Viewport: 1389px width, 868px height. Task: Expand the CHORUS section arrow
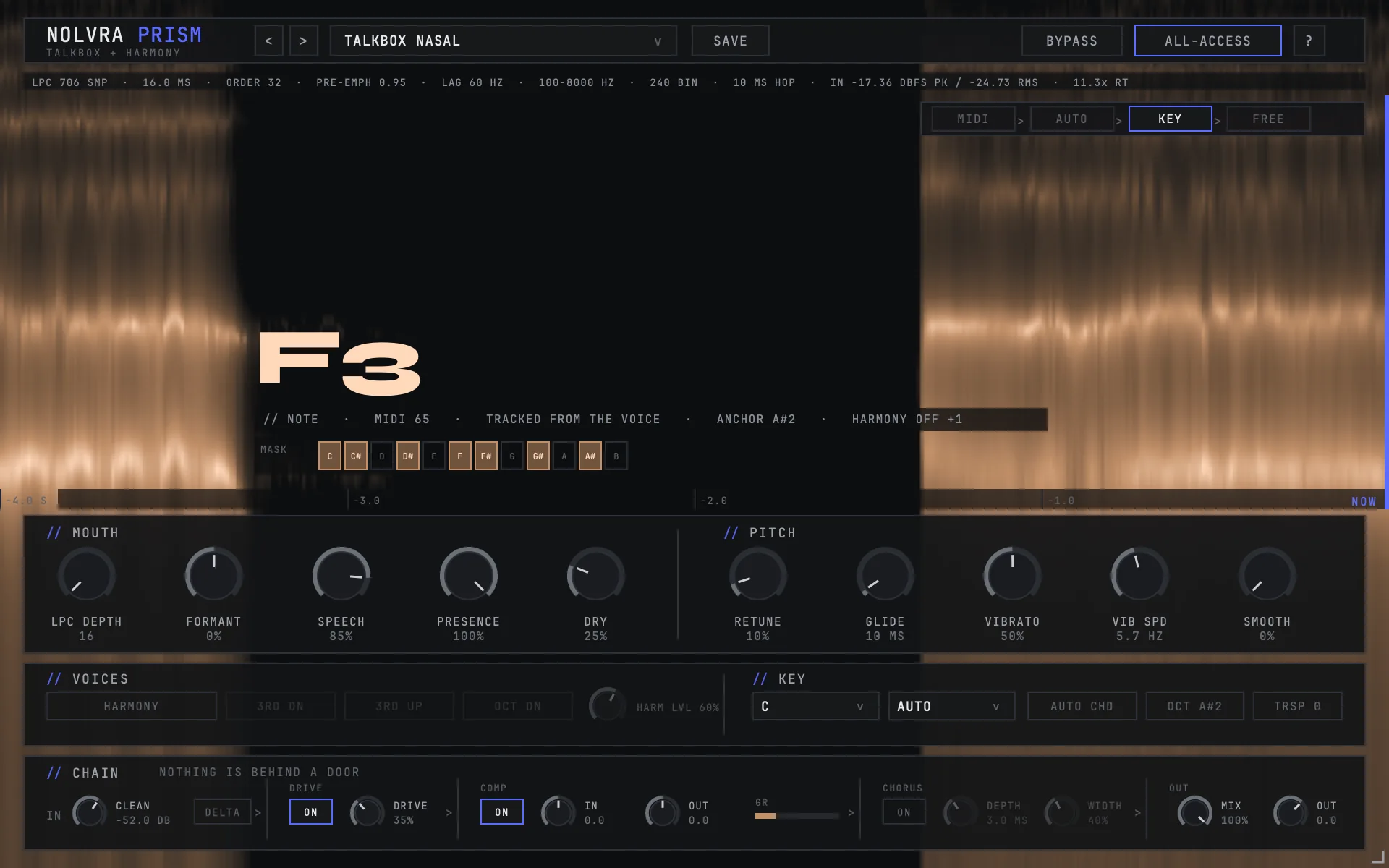click(x=1137, y=812)
